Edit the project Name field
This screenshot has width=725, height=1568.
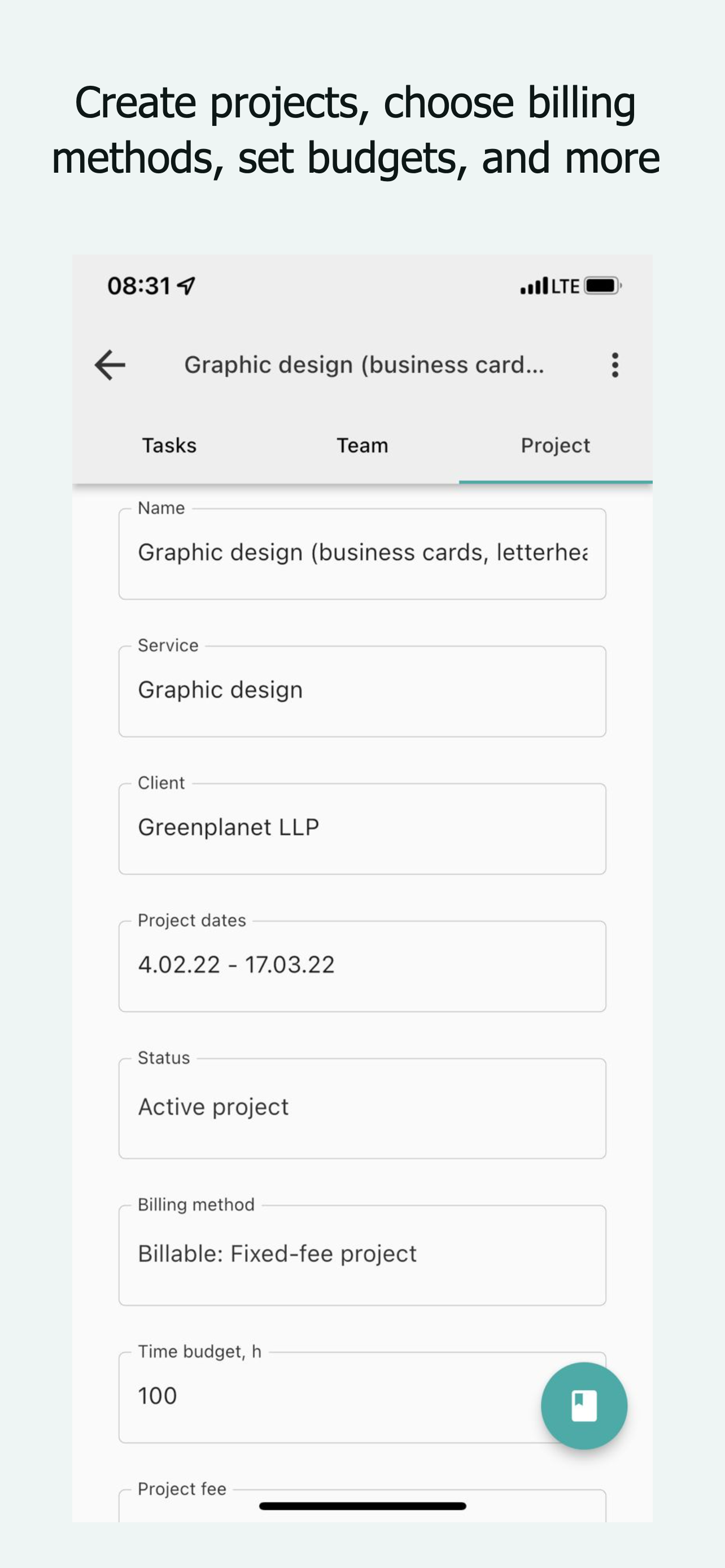tap(362, 554)
